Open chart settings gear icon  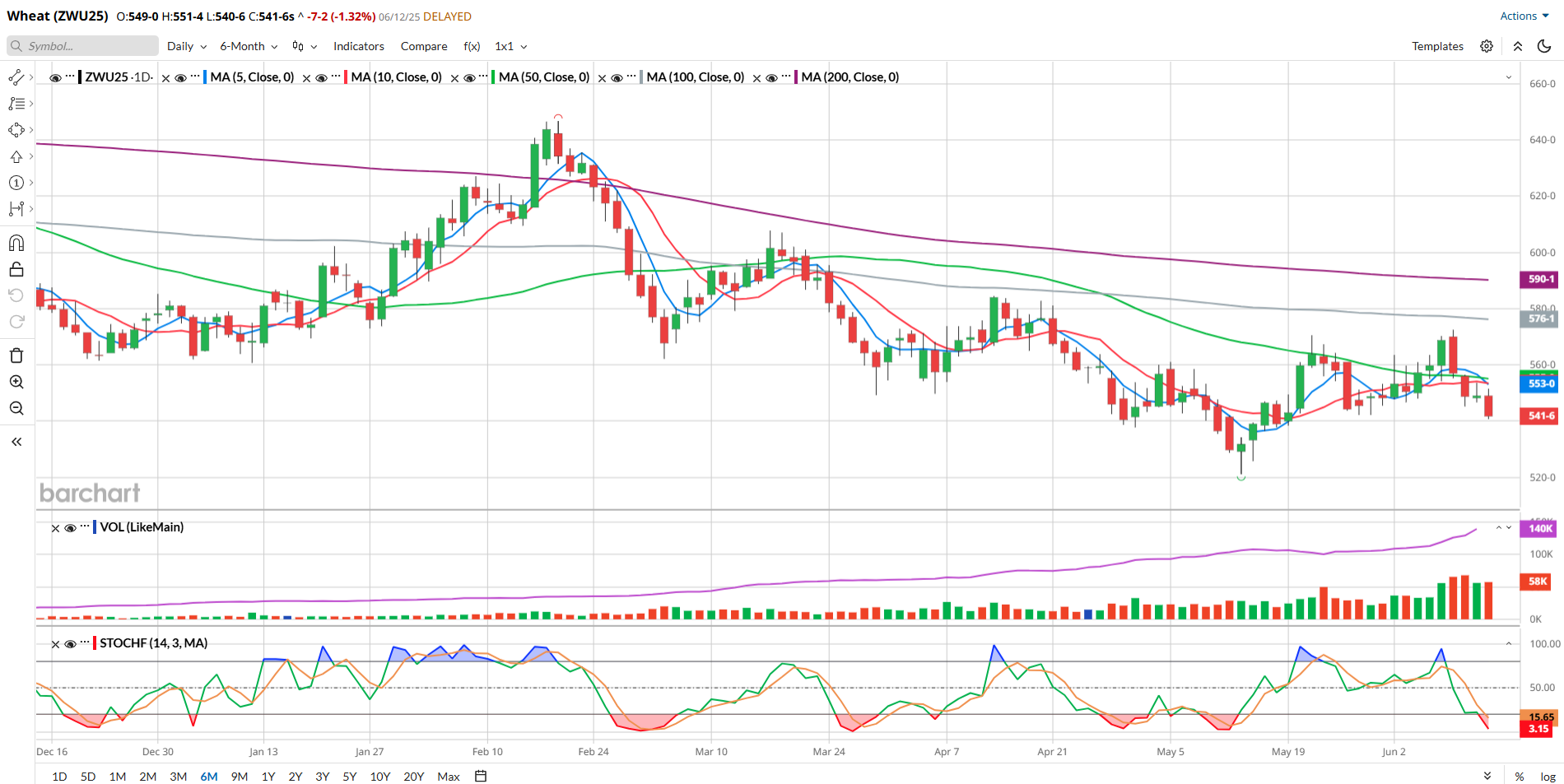pos(1487,46)
